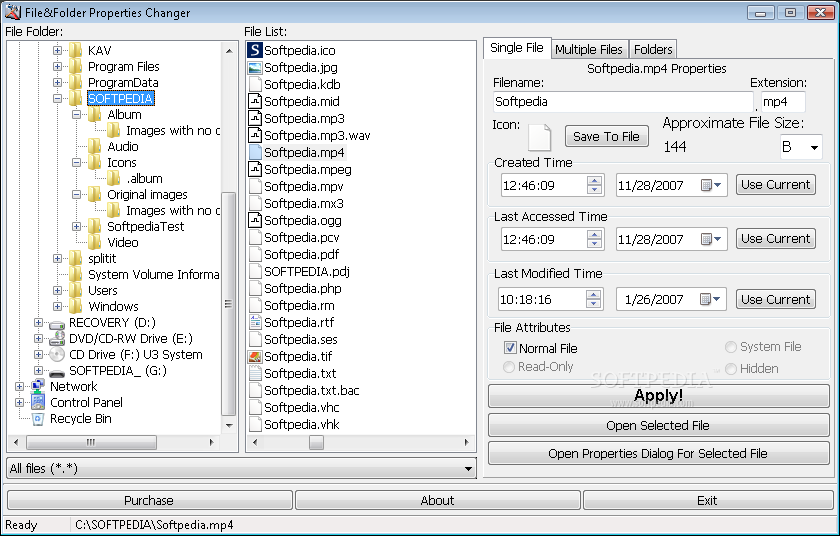This screenshot has height=536, width=840.
Task: Click the folder tree vertical scrollbar thumb
Action: pyautogui.click(x=229, y=304)
